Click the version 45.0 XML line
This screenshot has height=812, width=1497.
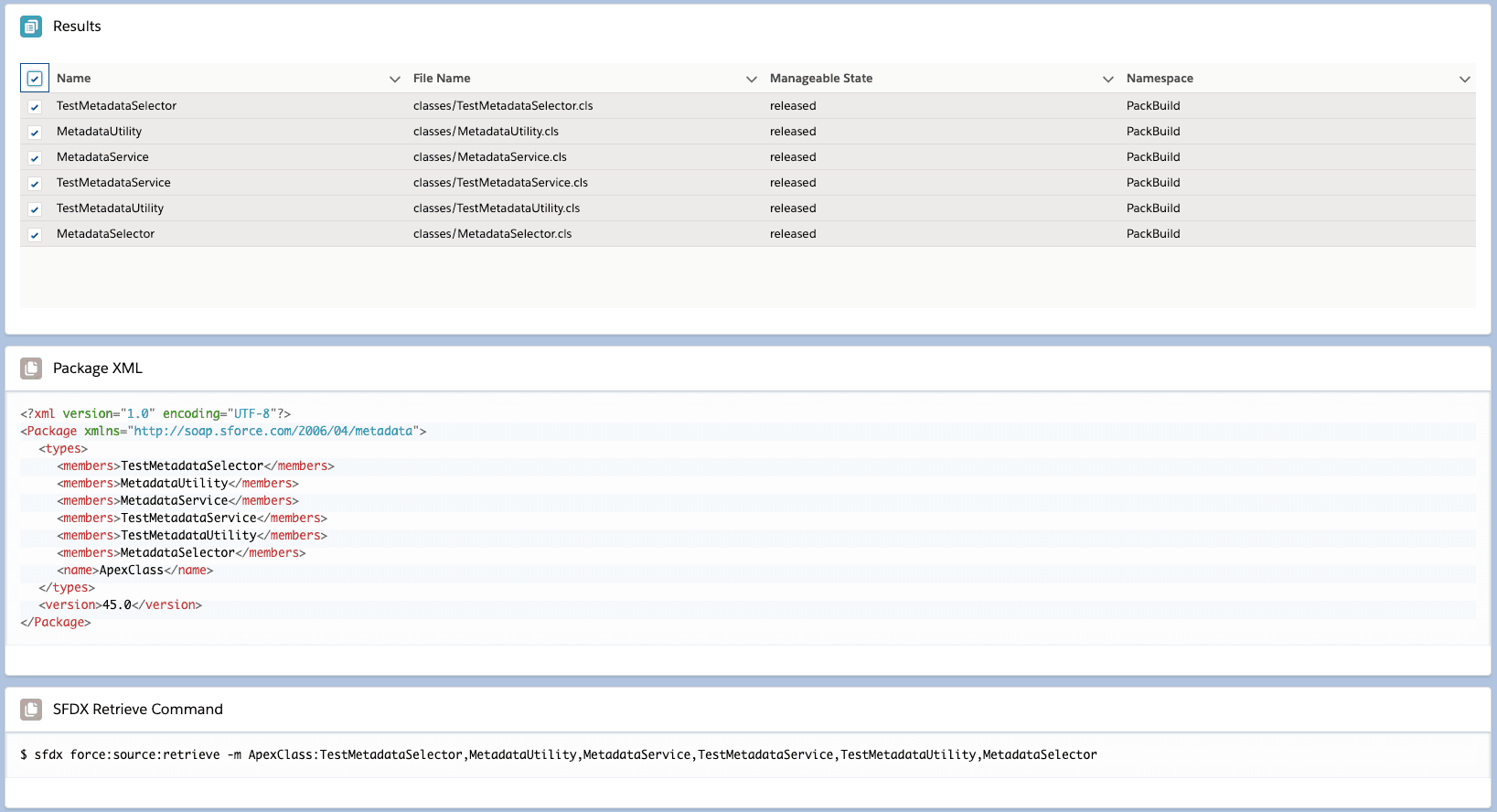click(x=120, y=605)
